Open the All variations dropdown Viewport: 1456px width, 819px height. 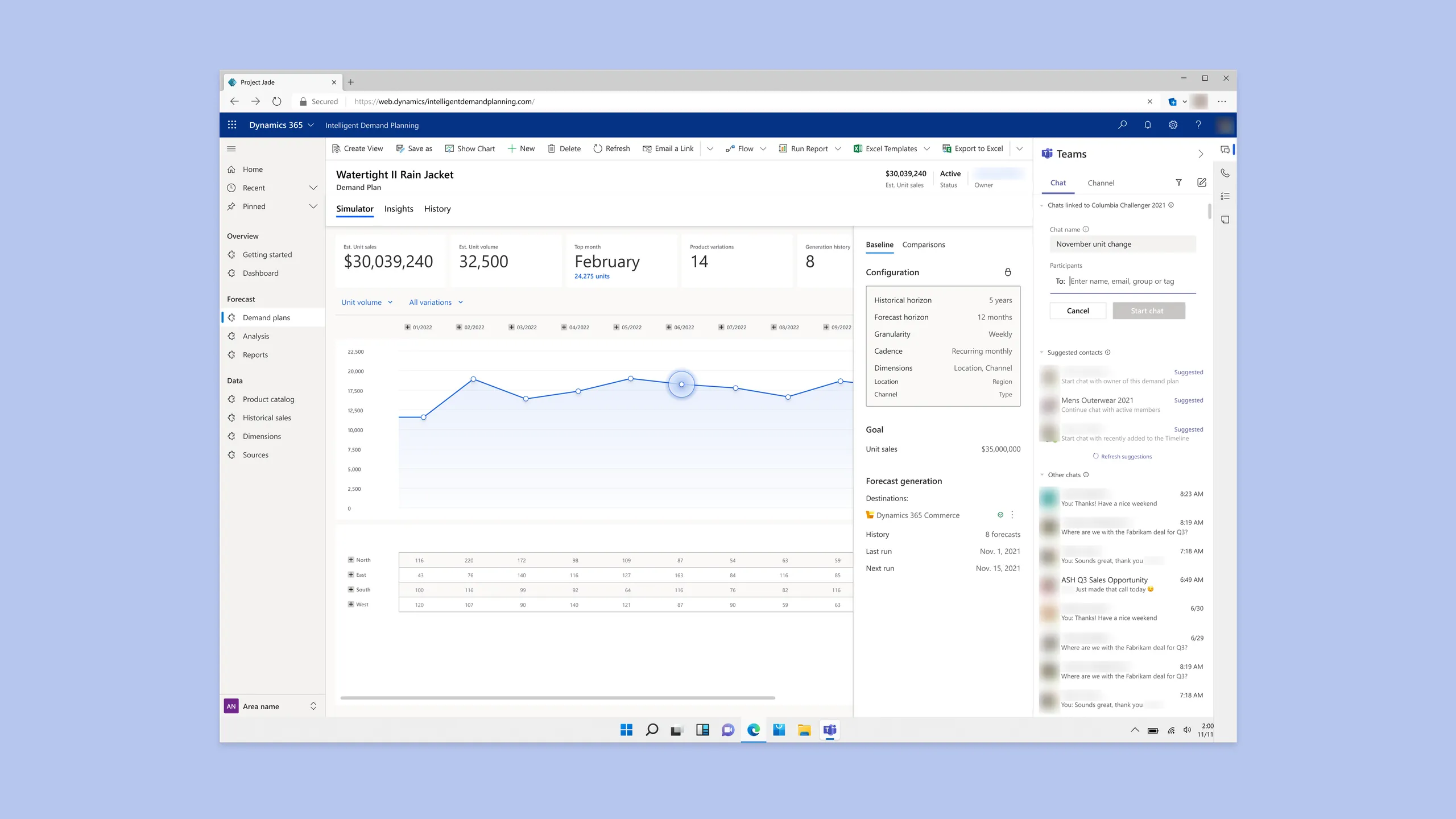[436, 302]
